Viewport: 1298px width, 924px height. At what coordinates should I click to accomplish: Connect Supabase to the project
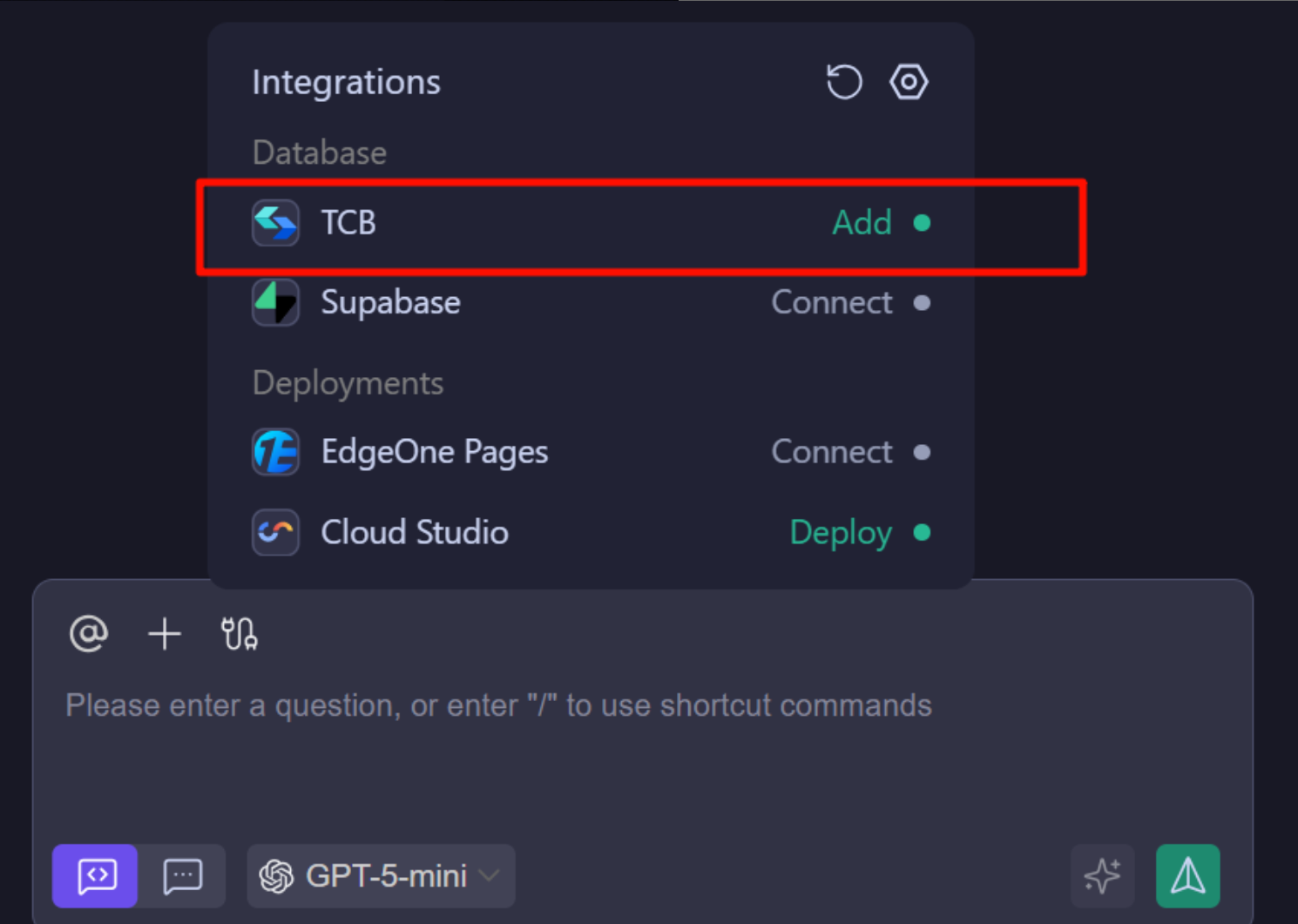832,302
